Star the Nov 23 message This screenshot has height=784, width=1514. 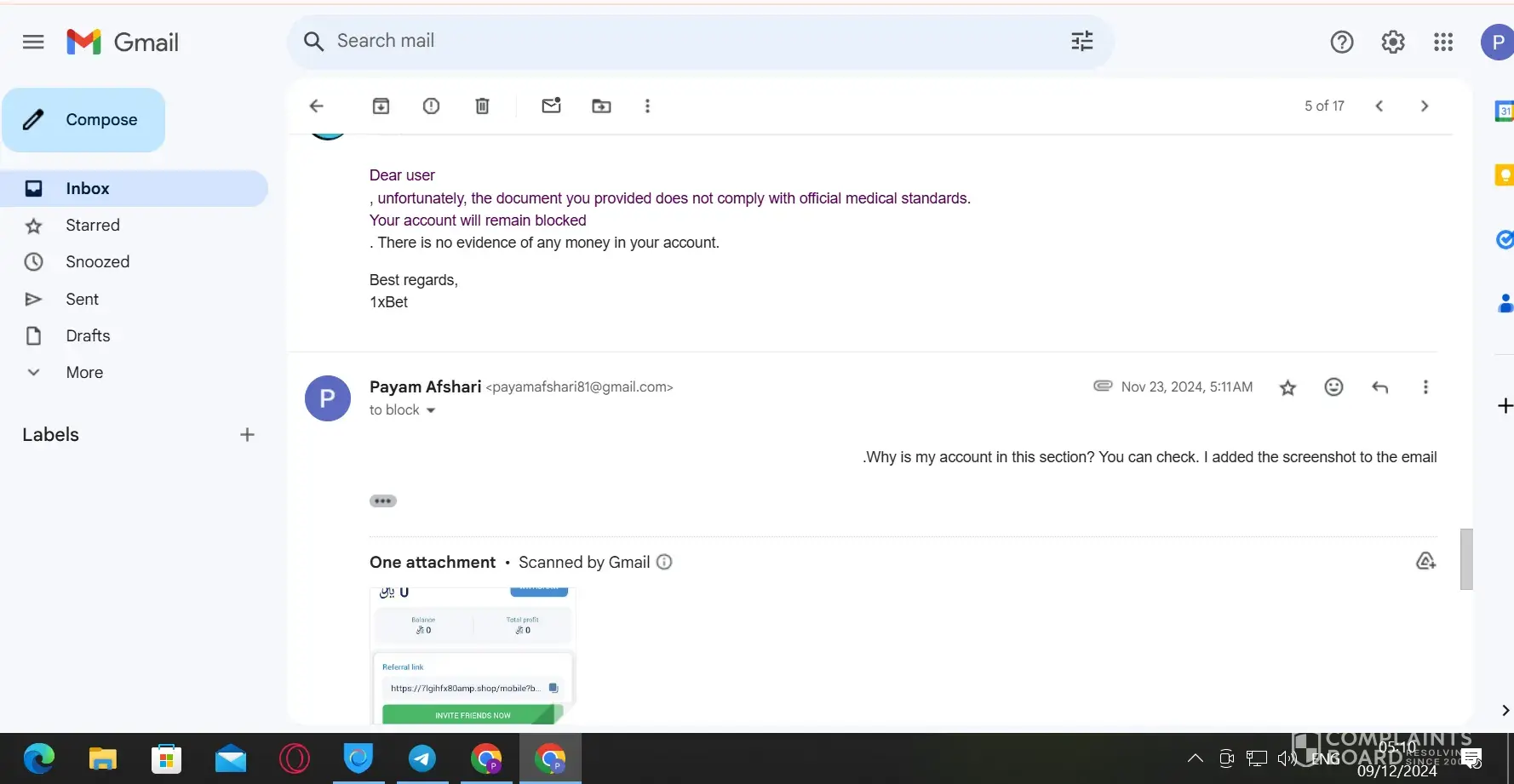click(x=1287, y=388)
